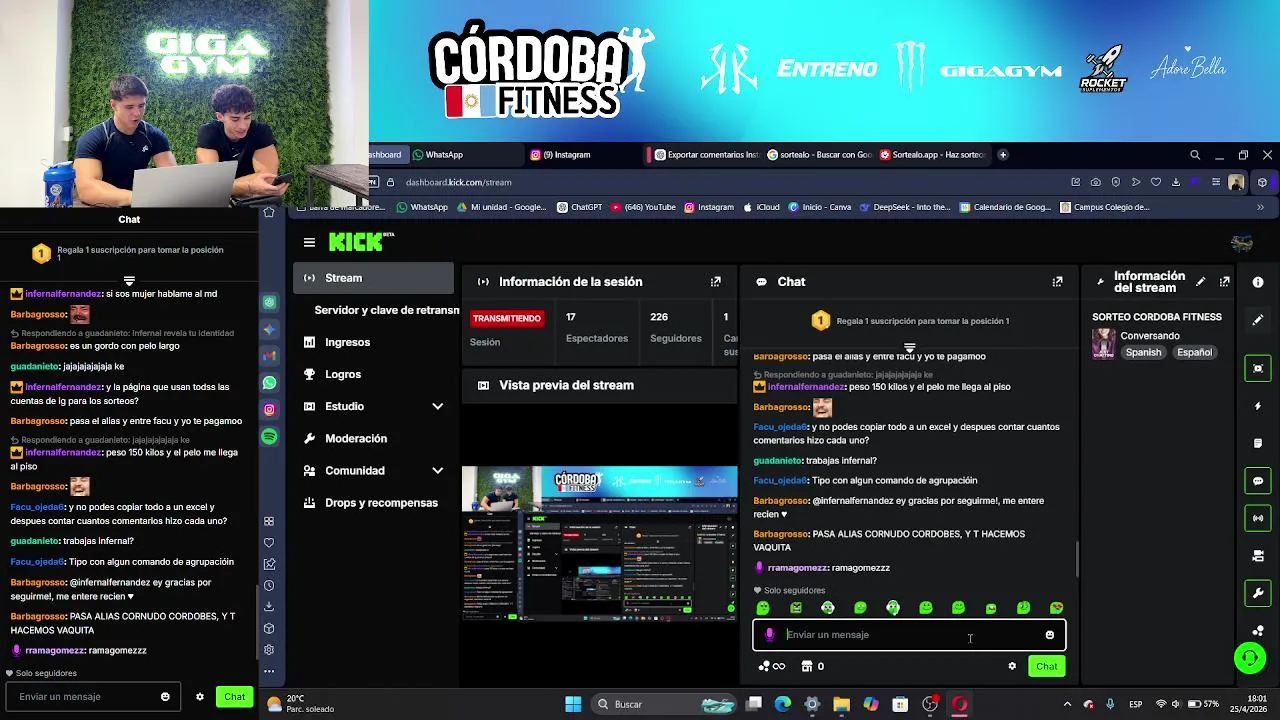This screenshot has height=720, width=1280.
Task: Open the Kick hamburger menu
Action: click(x=309, y=242)
